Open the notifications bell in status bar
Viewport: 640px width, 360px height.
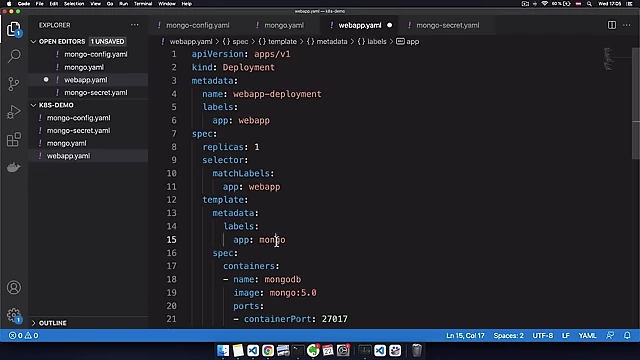coord(627,336)
